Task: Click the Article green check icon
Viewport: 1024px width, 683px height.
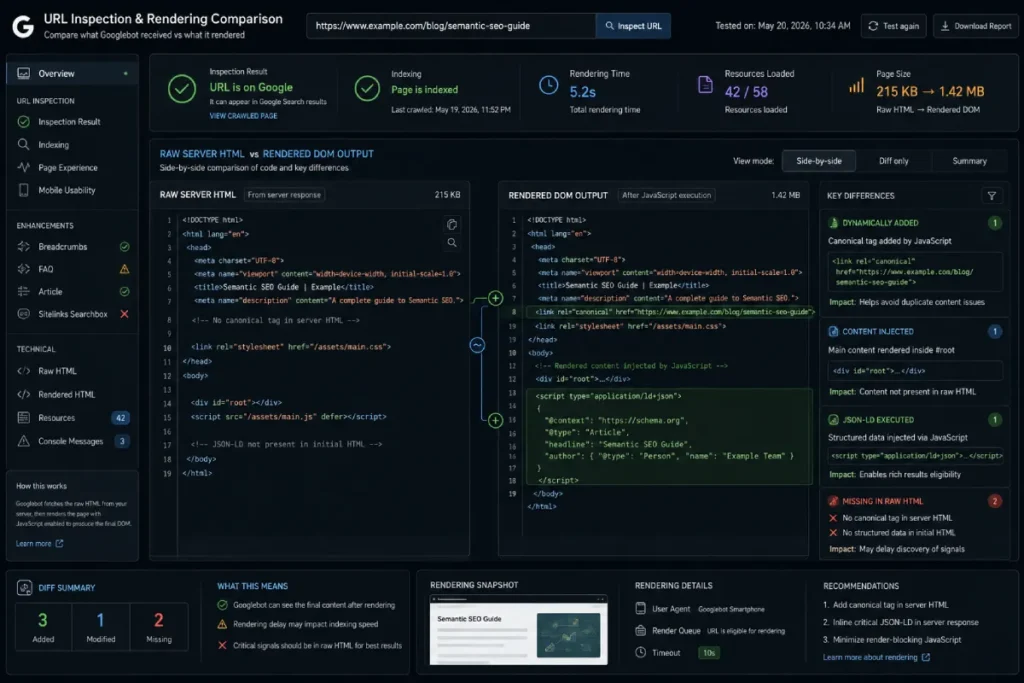Action: [x=124, y=291]
